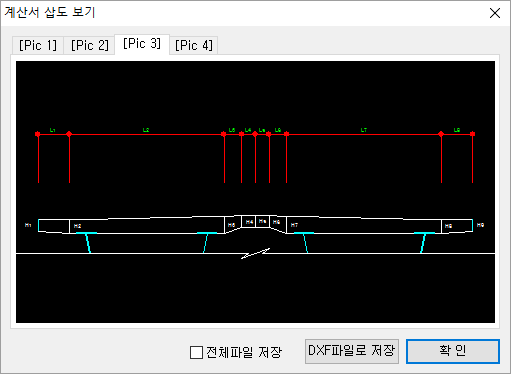Show the [Pic 4] tab

(x=194, y=45)
